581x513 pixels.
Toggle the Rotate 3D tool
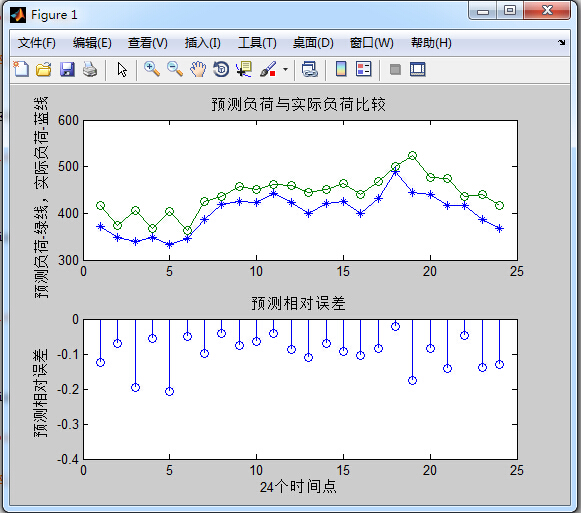tap(221, 69)
